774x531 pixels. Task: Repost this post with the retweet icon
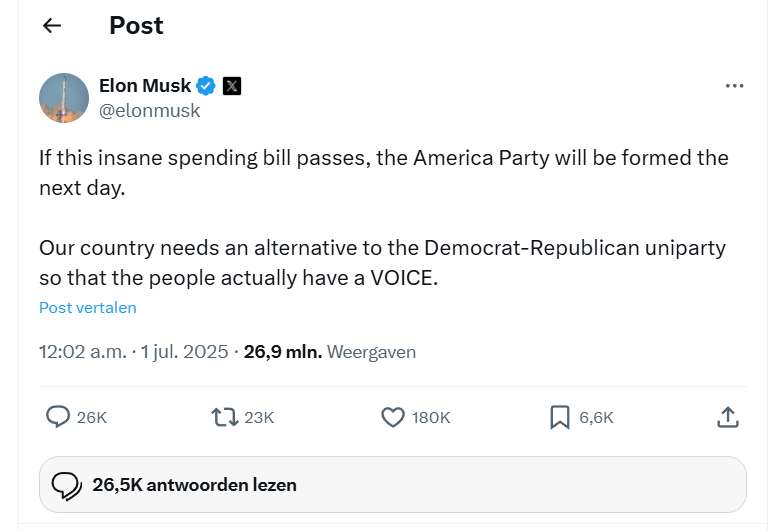click(225, 417)
